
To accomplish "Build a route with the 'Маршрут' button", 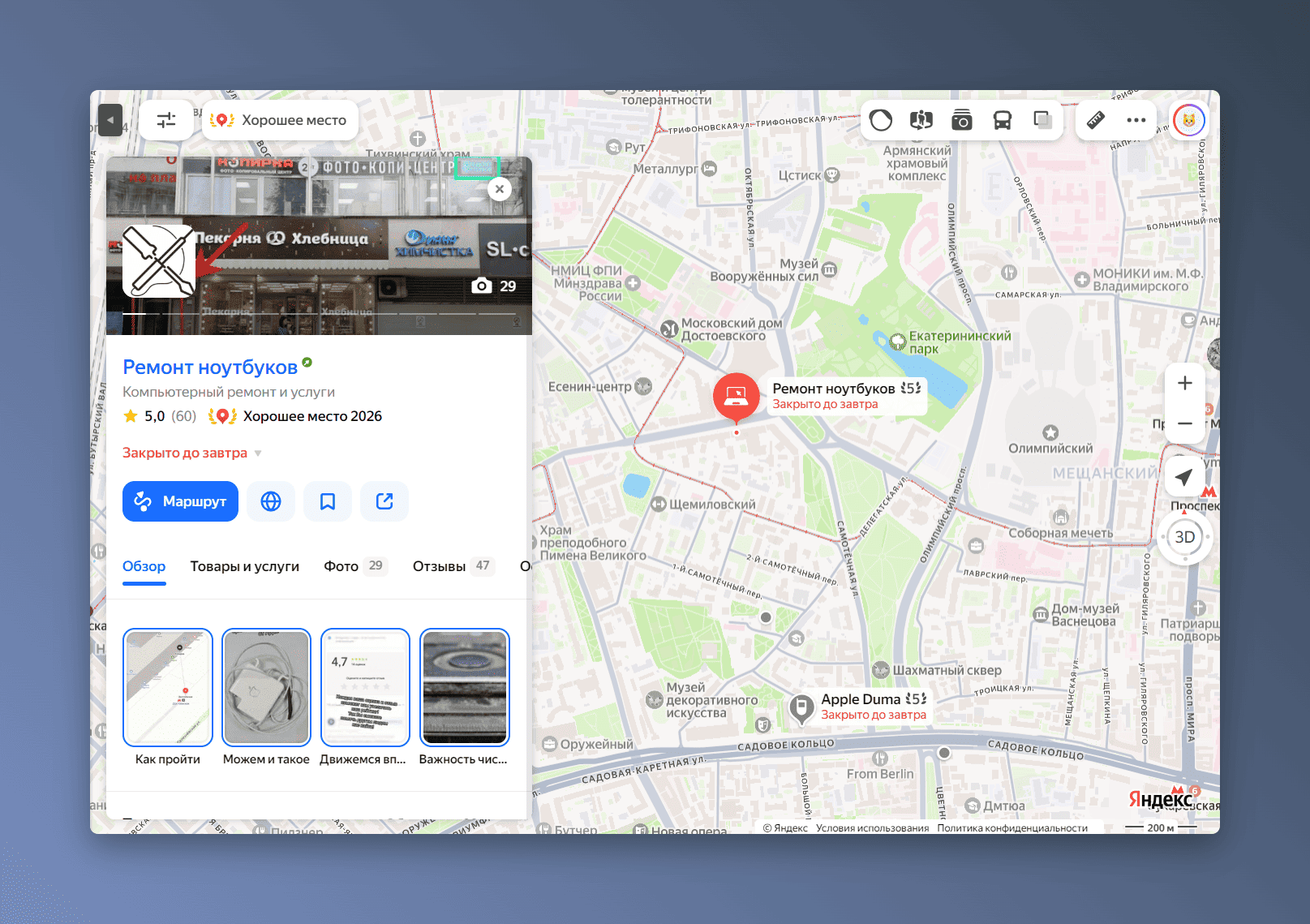I will click(180, 501).
